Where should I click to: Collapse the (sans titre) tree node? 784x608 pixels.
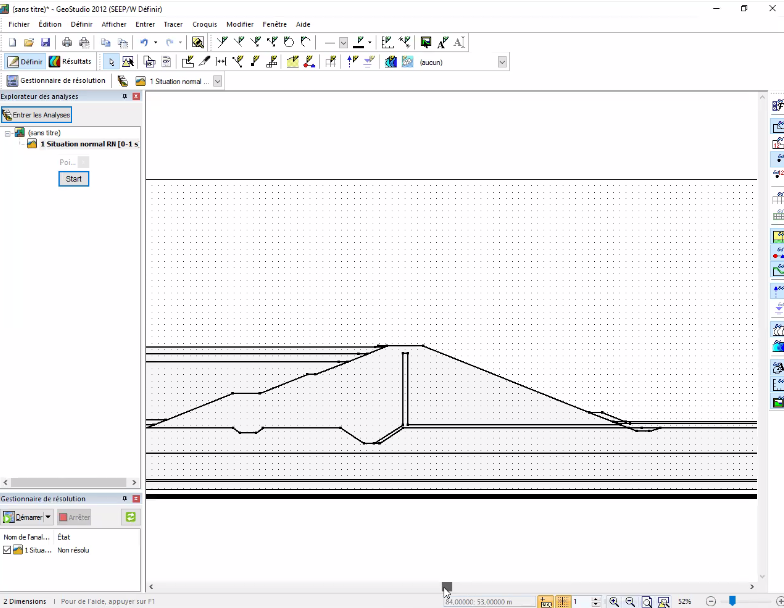8,134
